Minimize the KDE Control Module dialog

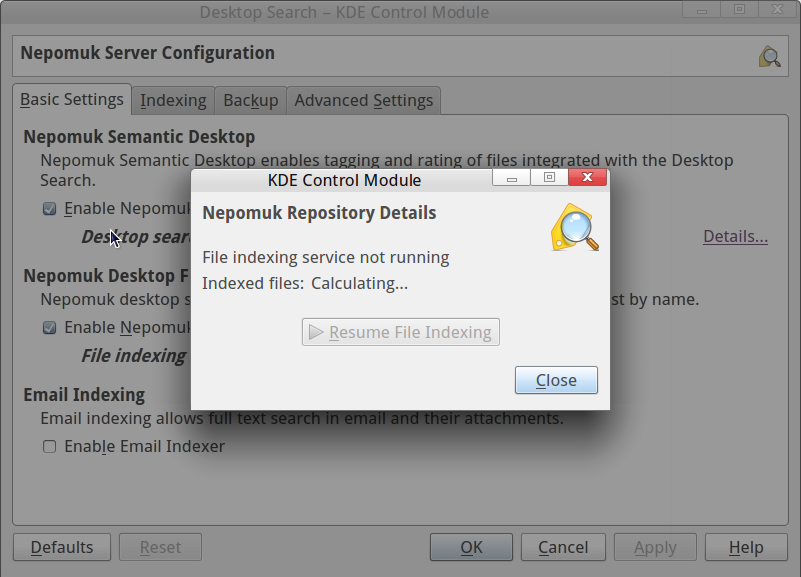click(511, 178)
